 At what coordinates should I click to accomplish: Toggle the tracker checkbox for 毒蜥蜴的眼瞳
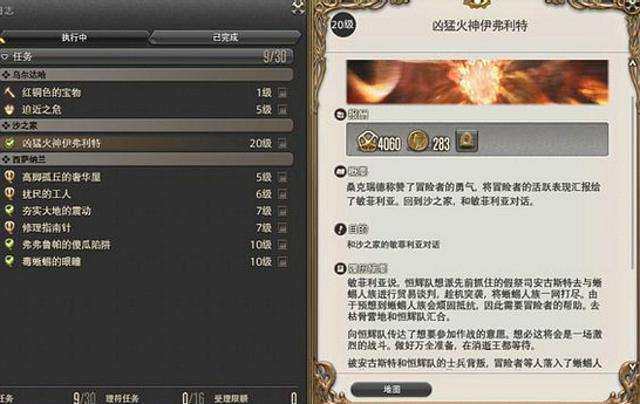pos(282,262)
